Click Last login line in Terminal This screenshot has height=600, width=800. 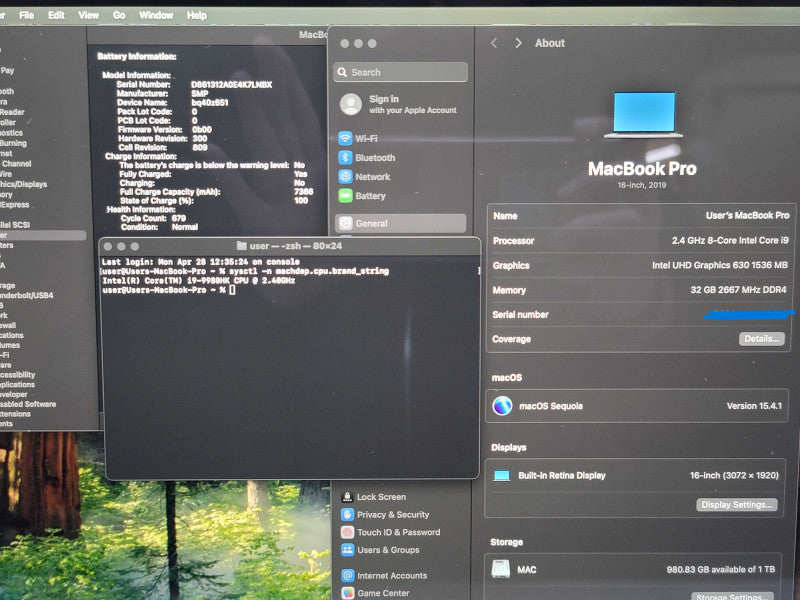[x=201, y=262]
